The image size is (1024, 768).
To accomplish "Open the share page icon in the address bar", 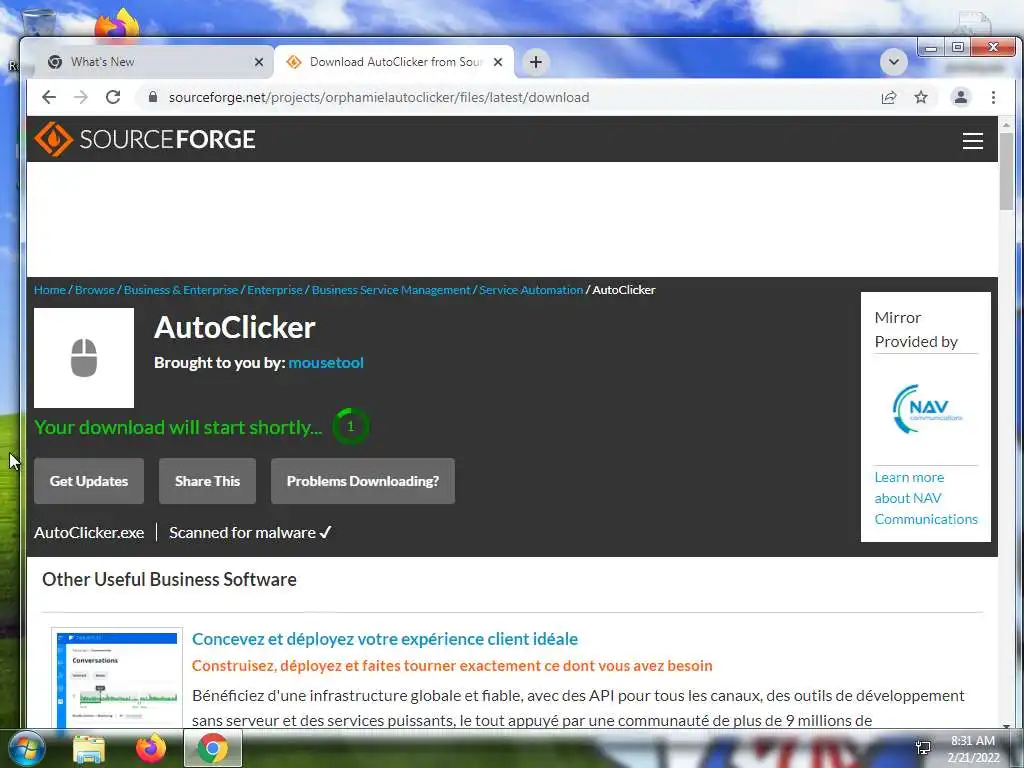I will pyautogui.click(x=889, y=97).
